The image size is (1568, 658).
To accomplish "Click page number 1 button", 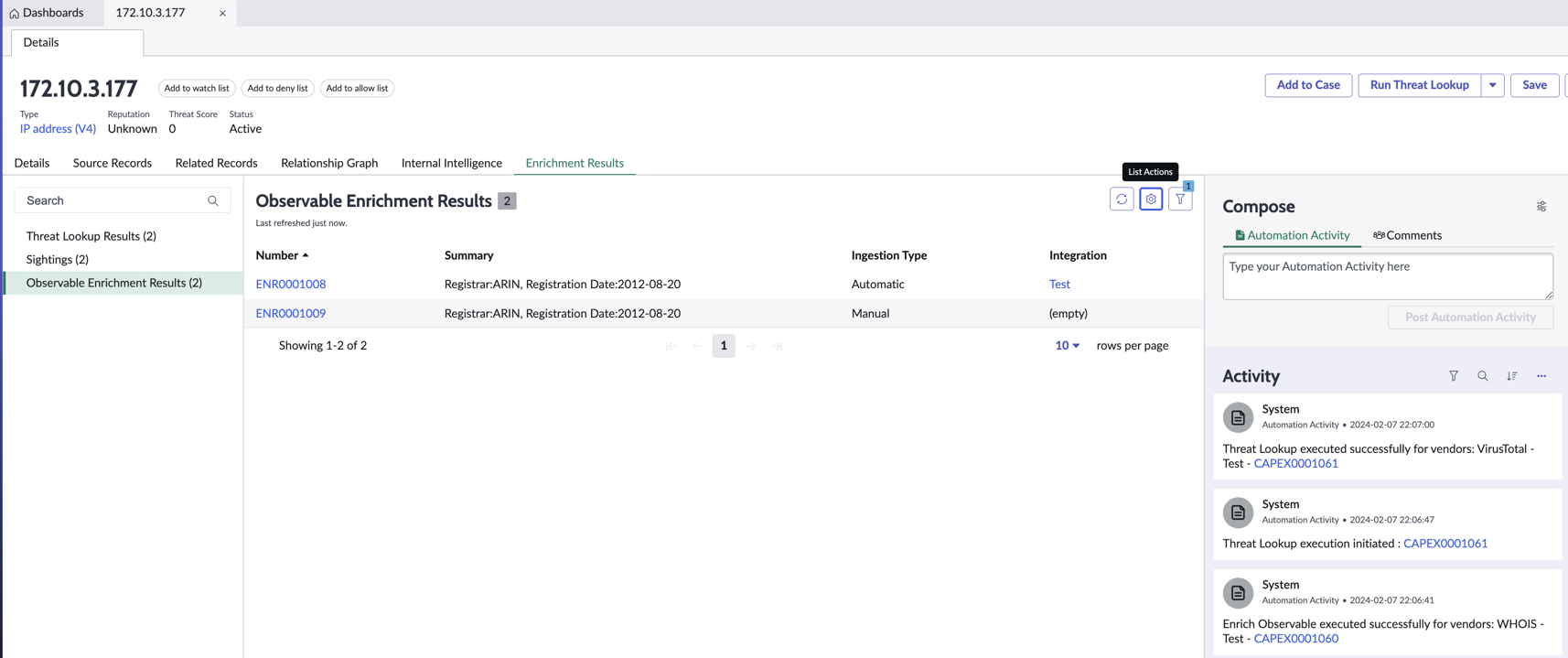I will 724,346.
